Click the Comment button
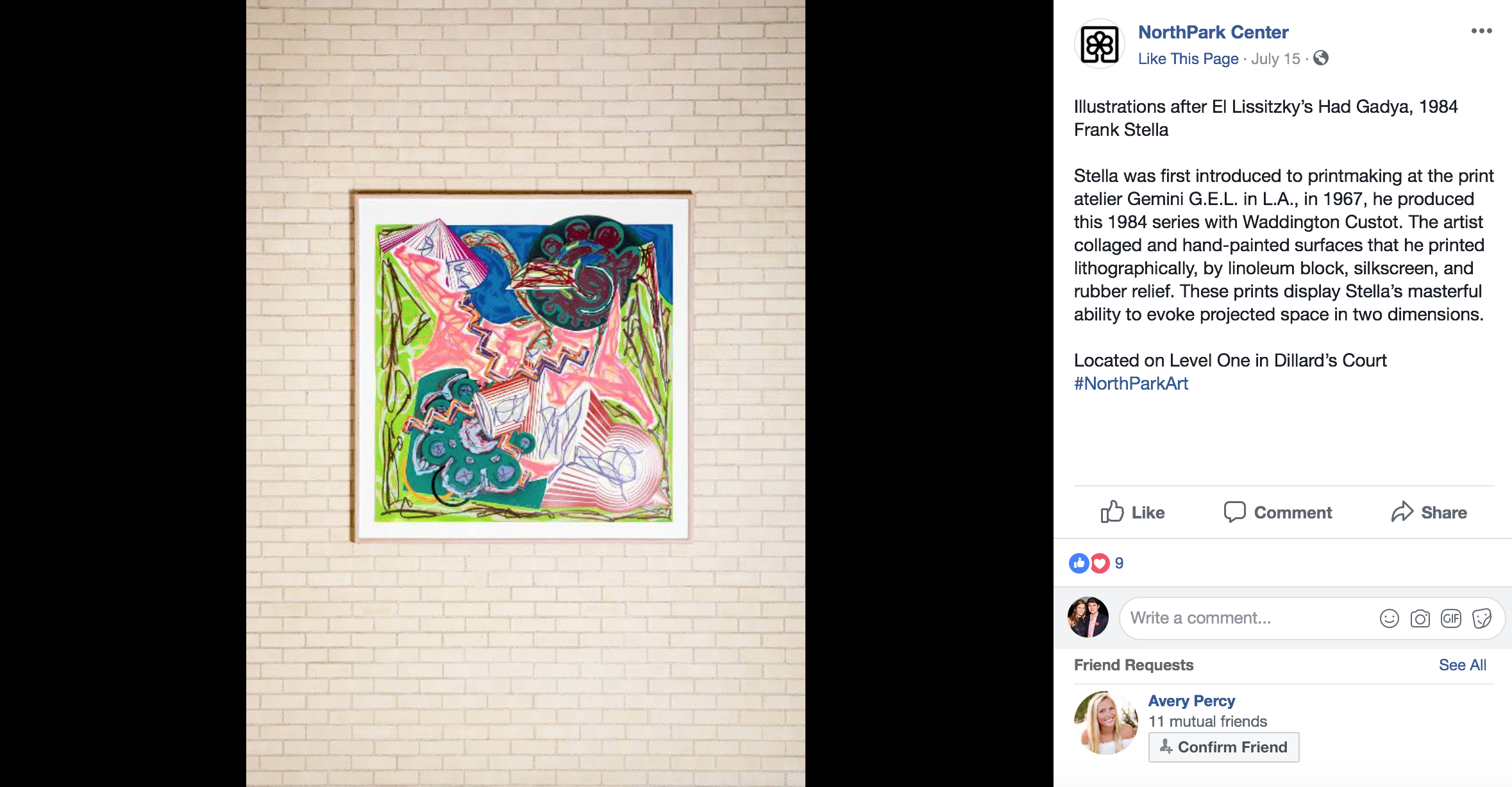 pyautogui.click(x=1278, y=513)
